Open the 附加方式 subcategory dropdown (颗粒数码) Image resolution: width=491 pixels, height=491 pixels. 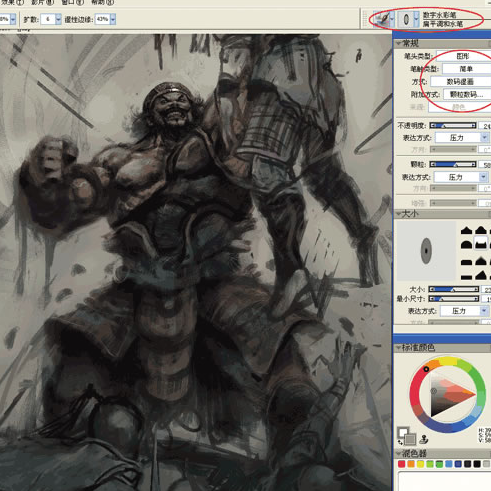[466, 94]
